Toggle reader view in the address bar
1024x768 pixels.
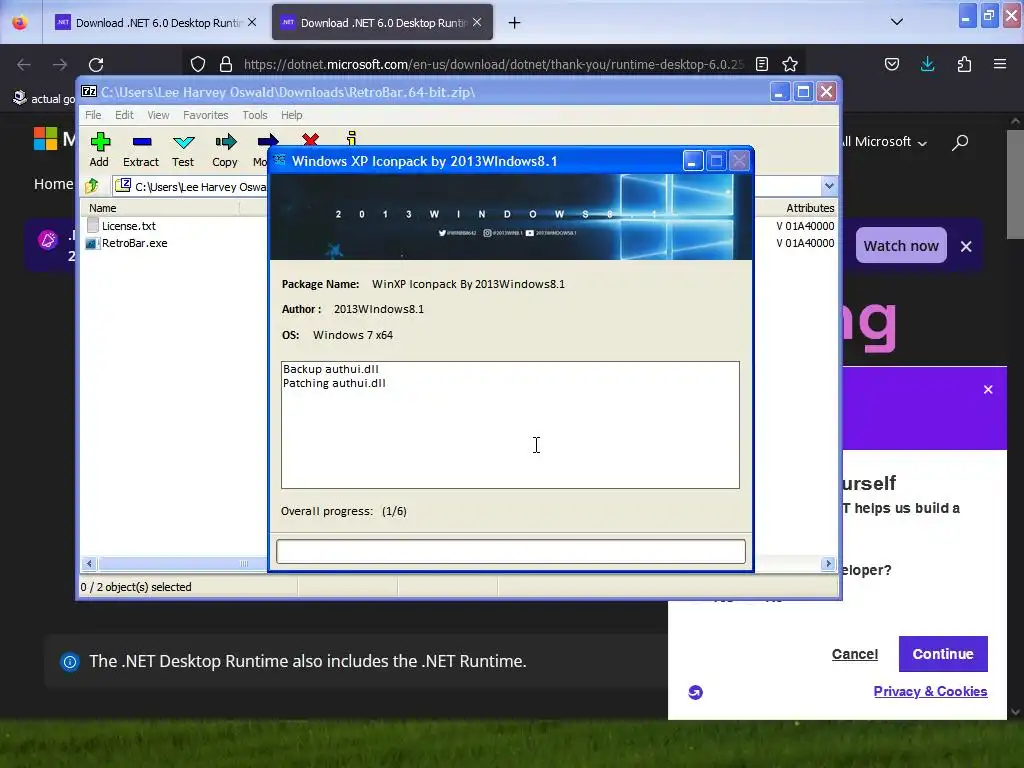(x=761, y=64)
